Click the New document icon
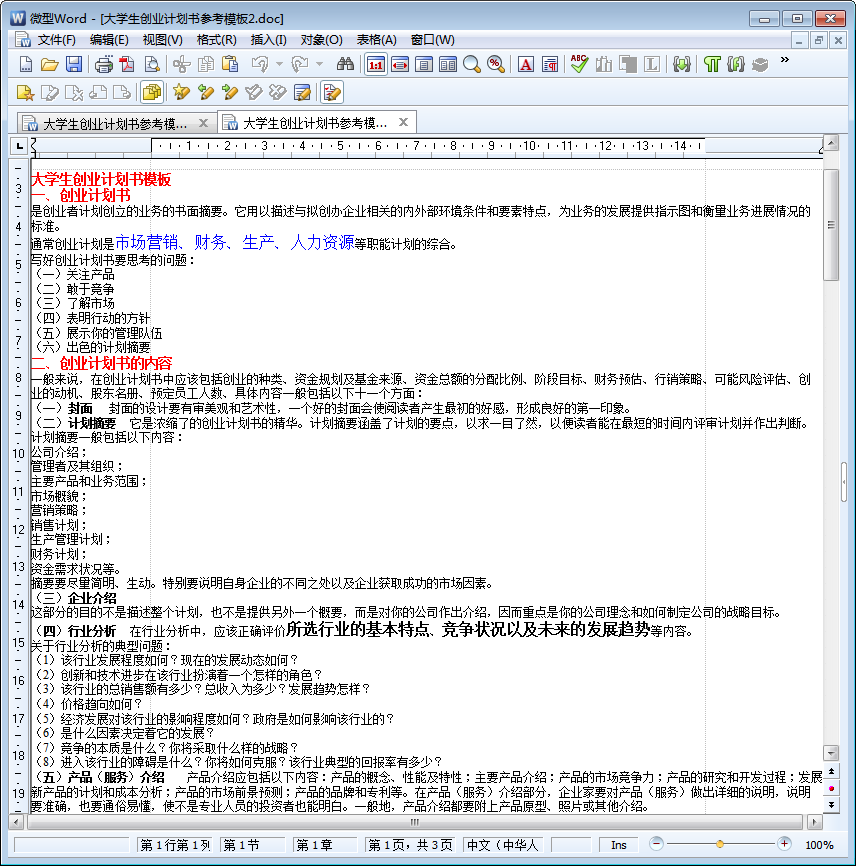Viewport: 856px width, 866px height. tap(25, 65)
